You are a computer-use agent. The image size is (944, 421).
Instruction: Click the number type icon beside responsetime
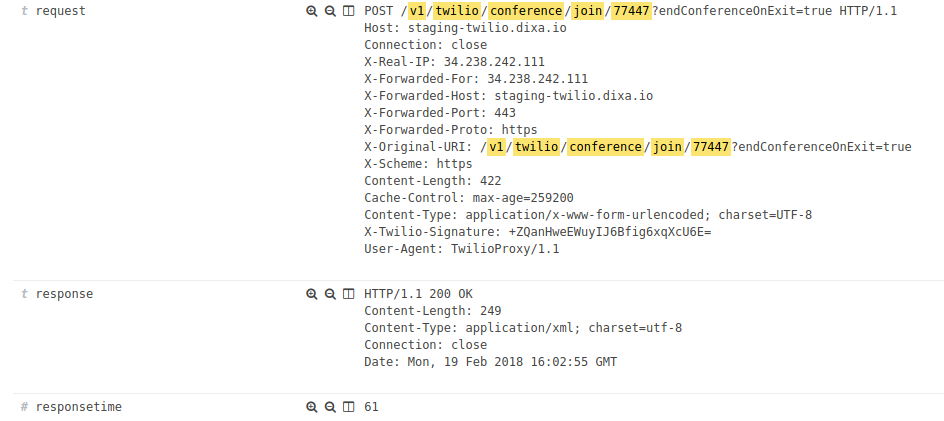tap(25, 407)
